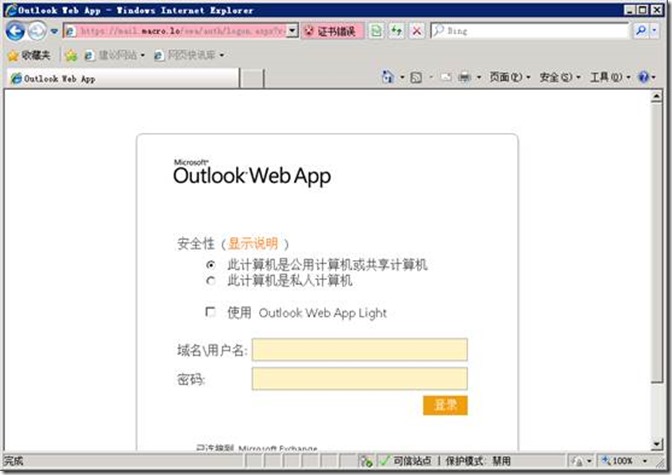Click the 显示说明 show explanation link
This screenshot has height=475, width=672.
point(253,244)
